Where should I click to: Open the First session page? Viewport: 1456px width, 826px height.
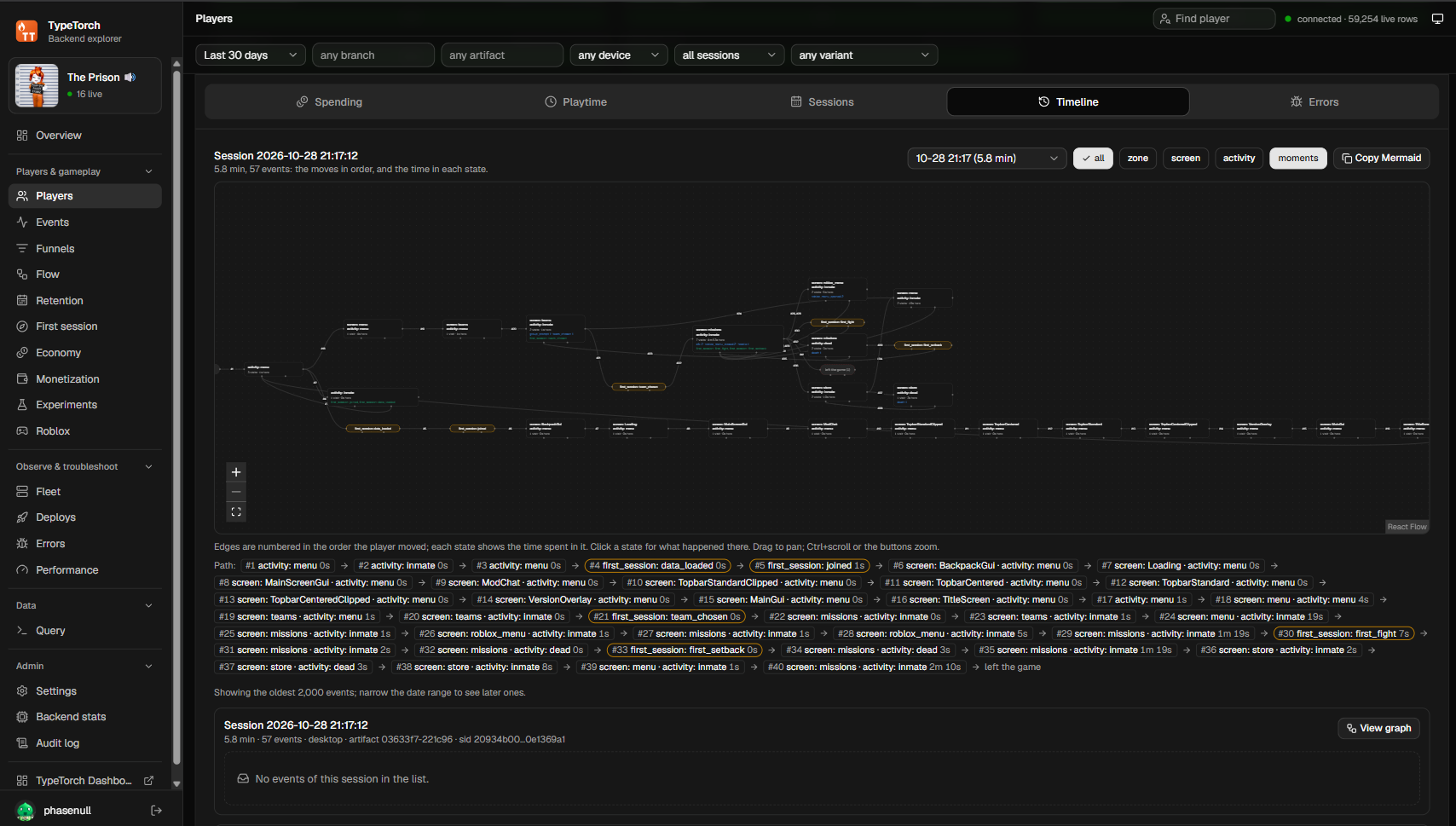[85, 326]
